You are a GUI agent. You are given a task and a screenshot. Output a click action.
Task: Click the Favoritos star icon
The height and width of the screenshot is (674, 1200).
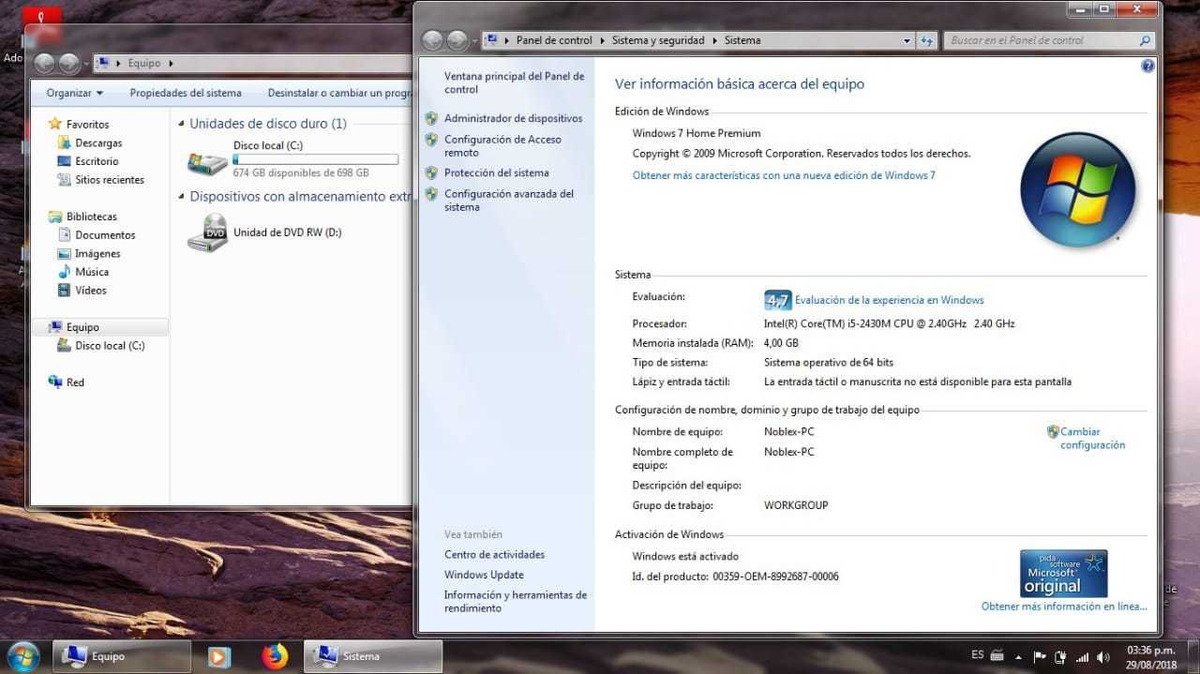tap(55, 124)
